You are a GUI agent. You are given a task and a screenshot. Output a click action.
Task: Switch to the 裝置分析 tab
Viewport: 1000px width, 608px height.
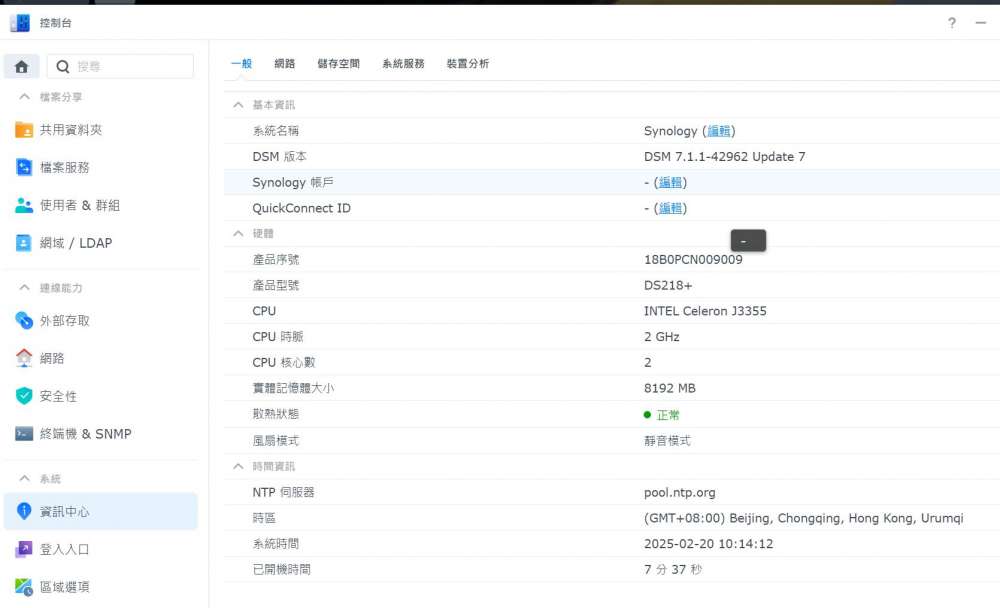(x=467, y=64)
